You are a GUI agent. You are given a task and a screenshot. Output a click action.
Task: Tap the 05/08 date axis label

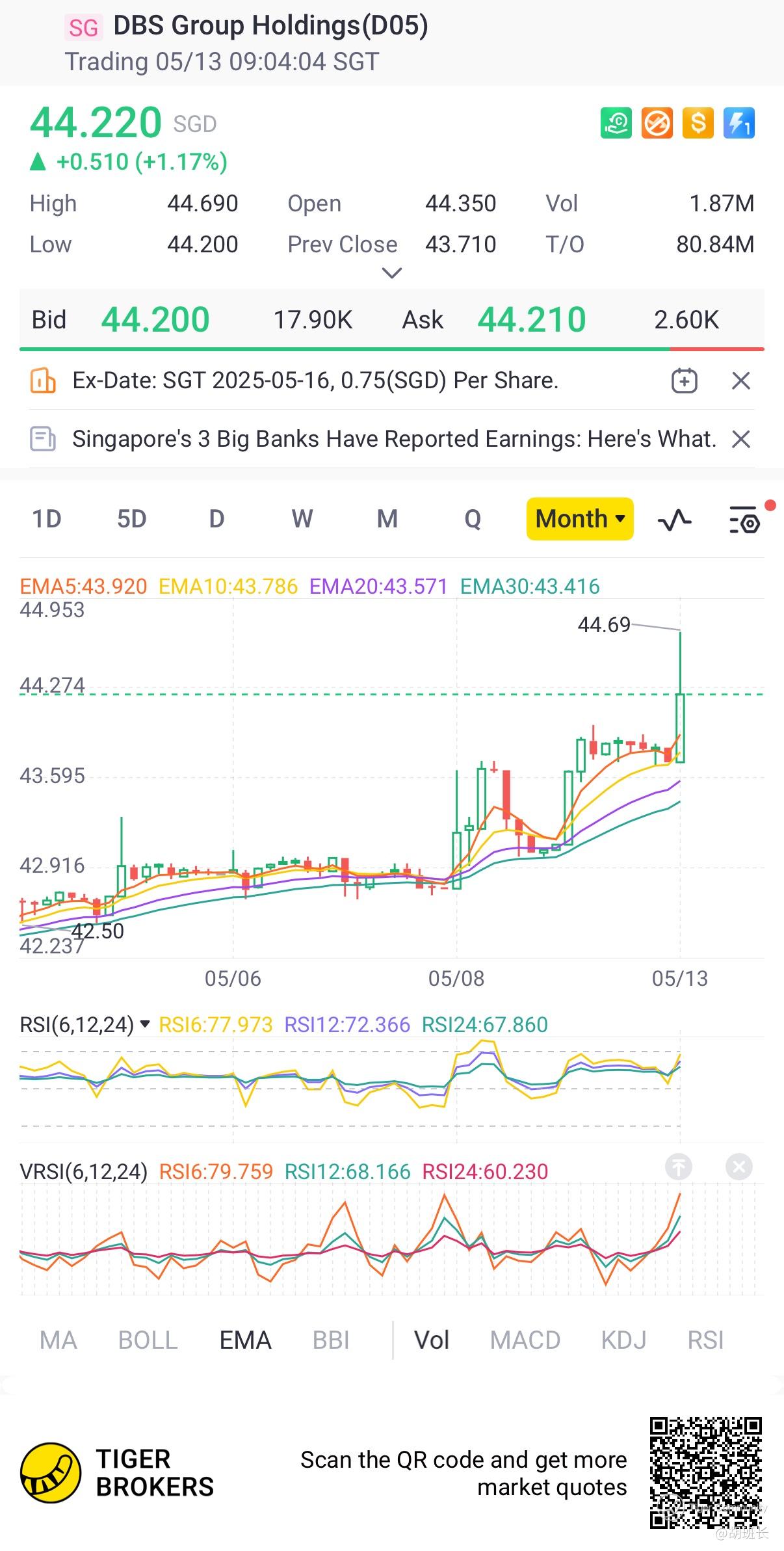(456, 978)
